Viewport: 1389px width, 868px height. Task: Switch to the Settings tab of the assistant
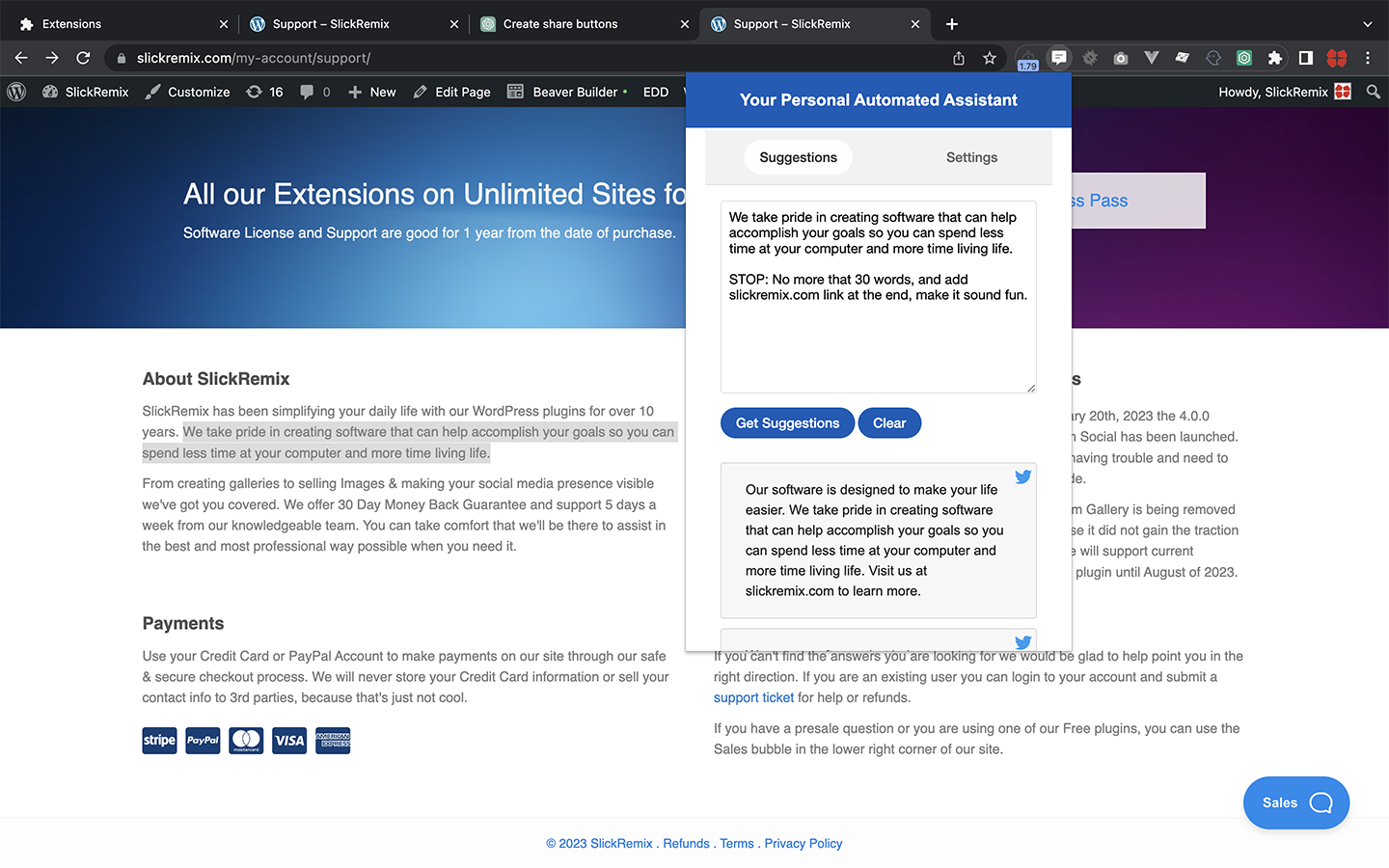pyautogui.click(x=971, y=157)
